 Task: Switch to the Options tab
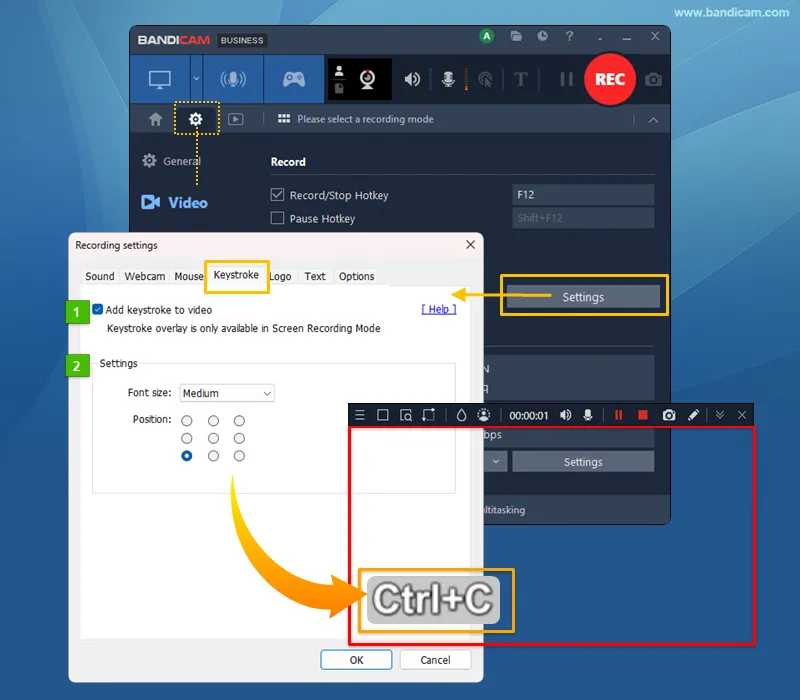(356, 276)
